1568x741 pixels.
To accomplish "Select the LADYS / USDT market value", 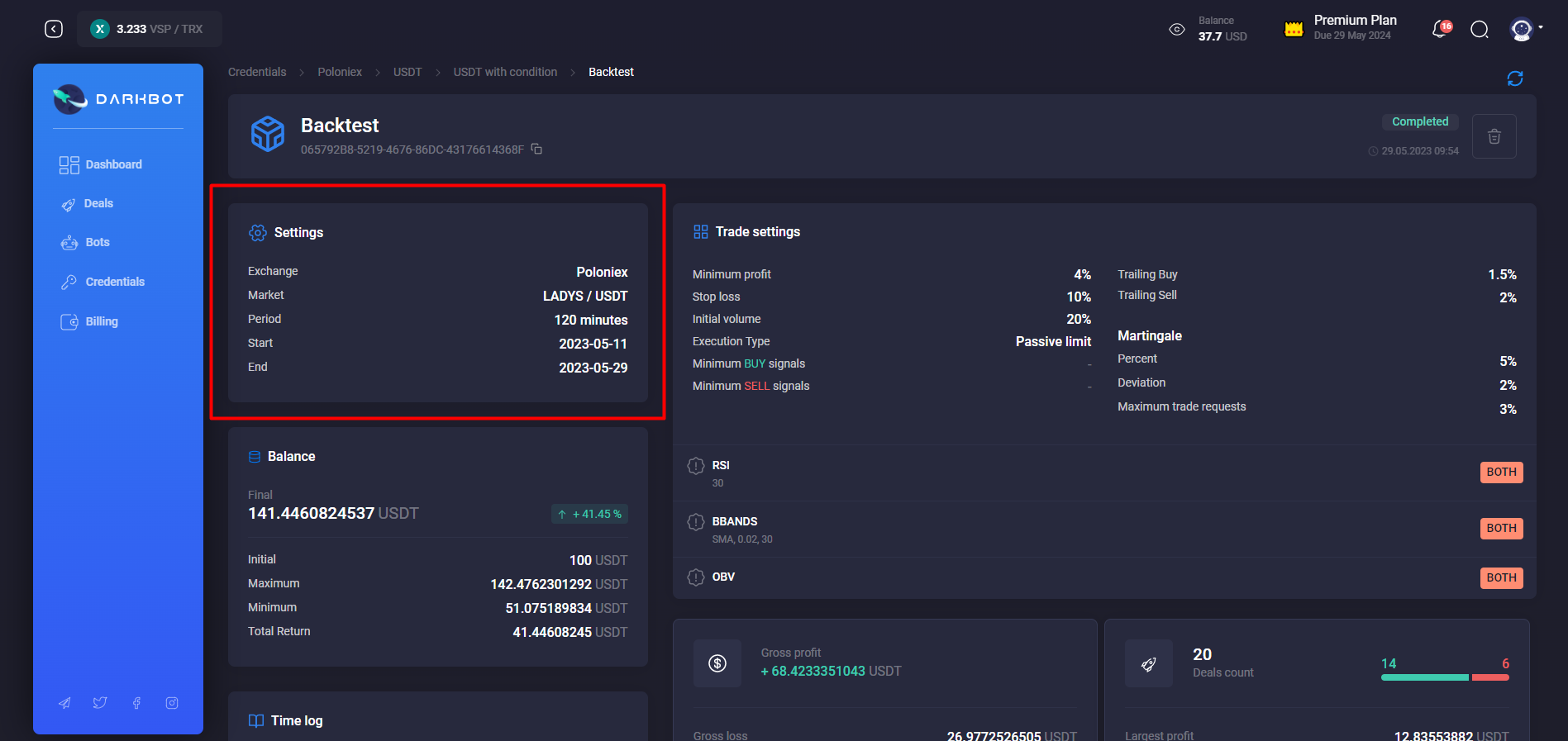I will coord(585,296).
